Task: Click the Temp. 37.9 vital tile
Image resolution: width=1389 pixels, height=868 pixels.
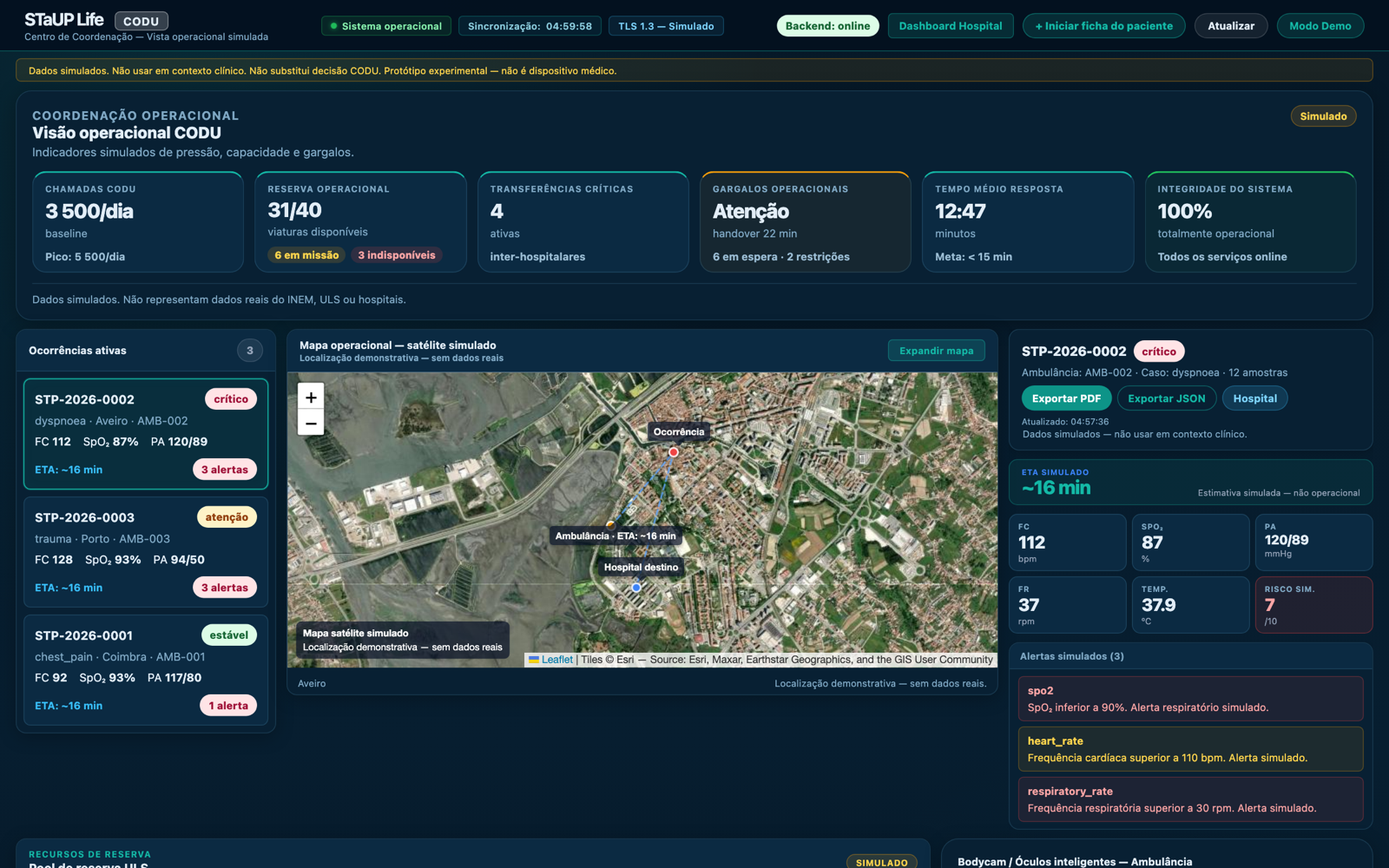Action: pos(1190,605)
